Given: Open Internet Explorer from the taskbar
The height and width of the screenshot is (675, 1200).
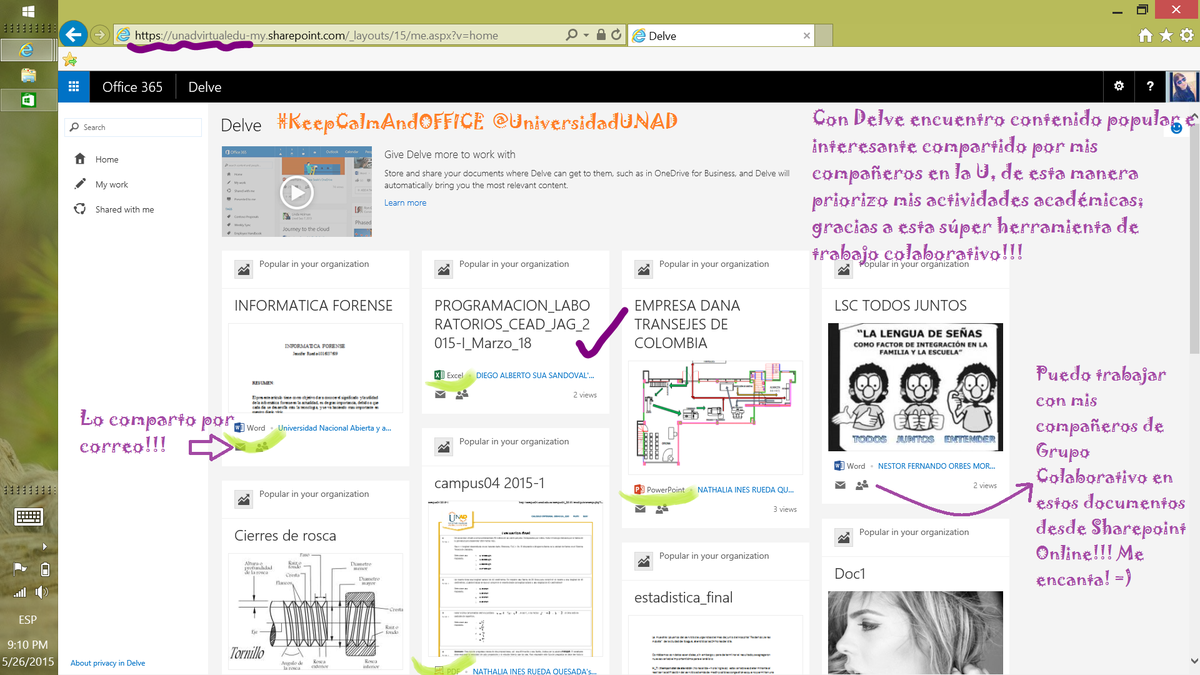Looking at the screenshot, I should 28,49.
